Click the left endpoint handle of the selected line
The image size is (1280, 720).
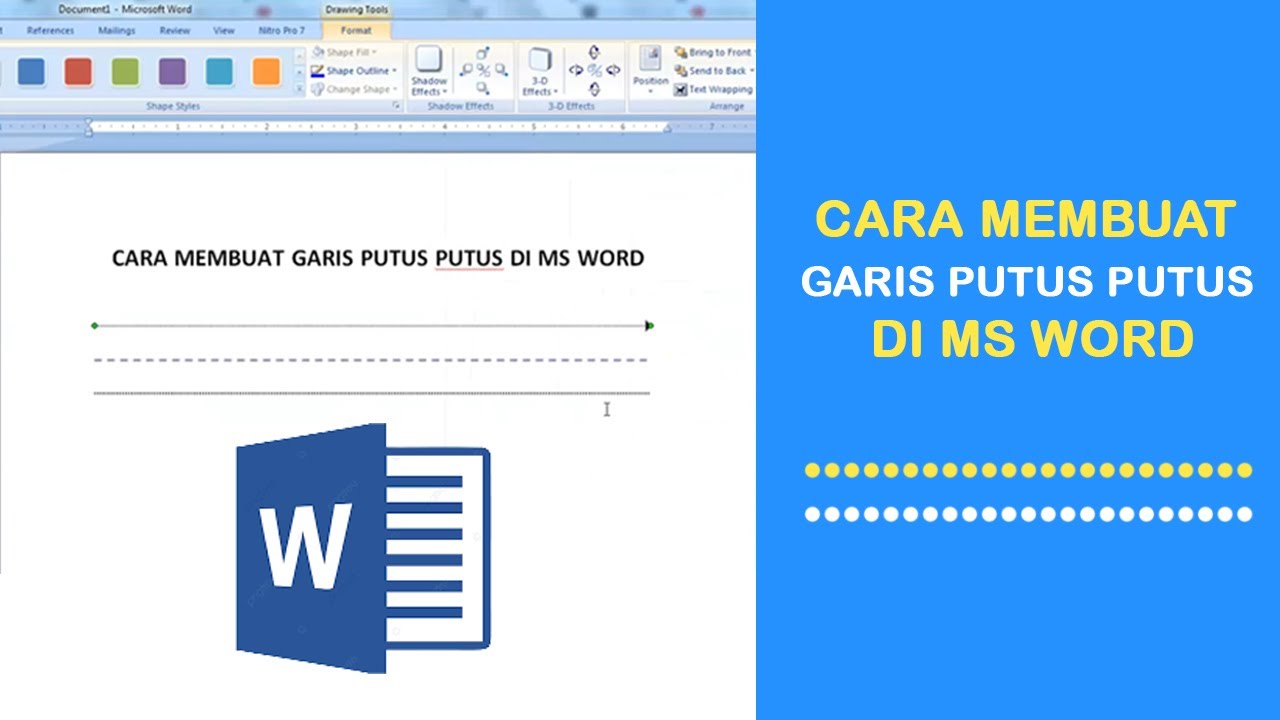[x=95, y=325]
